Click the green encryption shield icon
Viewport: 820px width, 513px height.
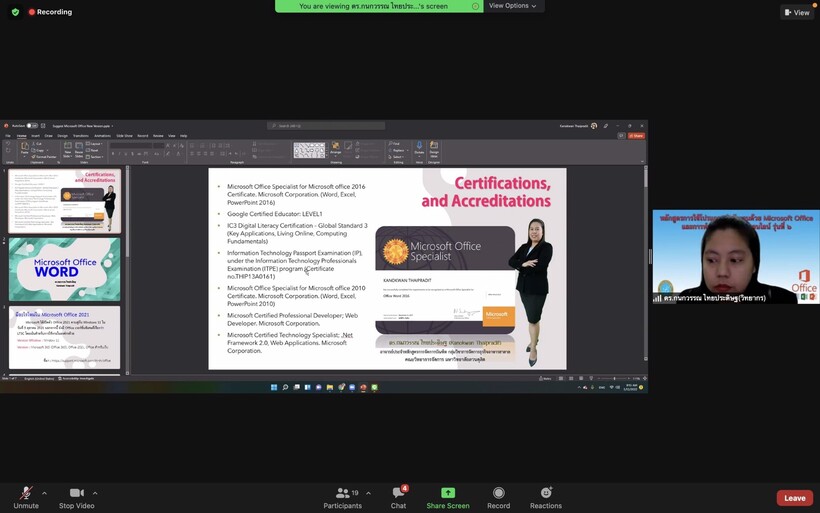pos(15,12)
